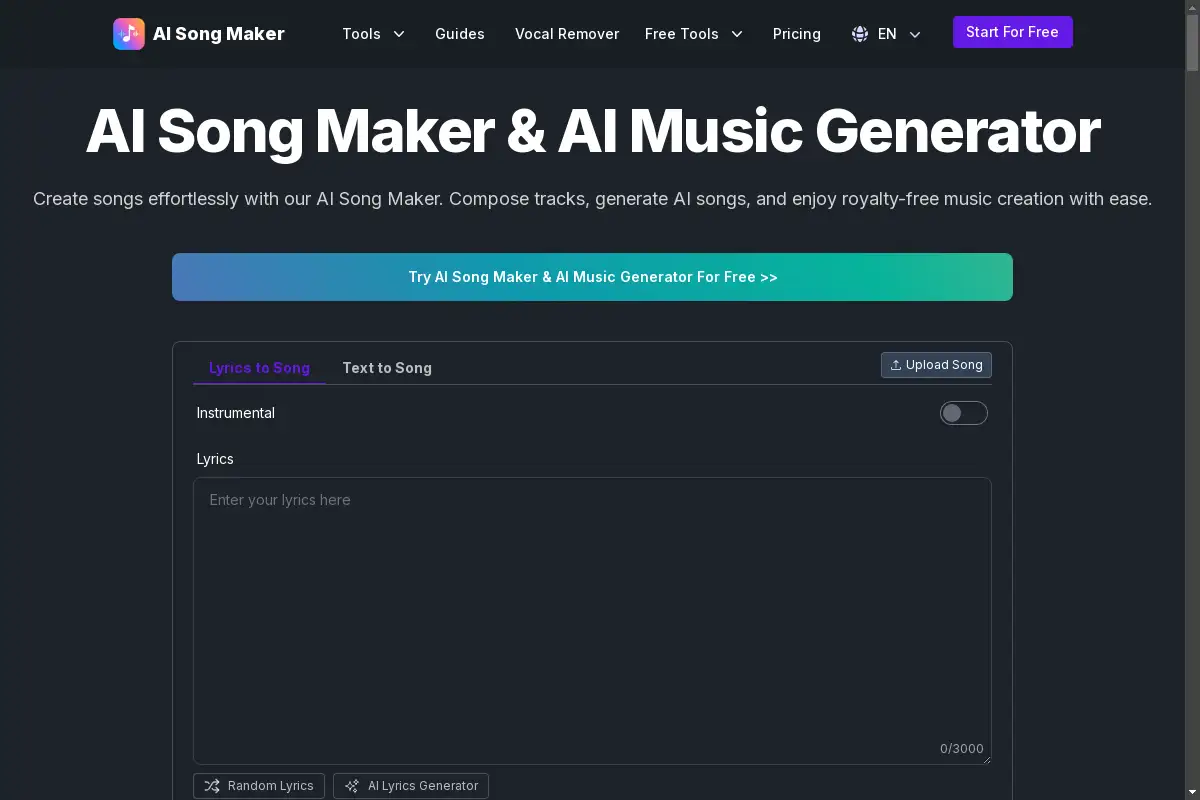Click the AI Song Maker logo icon
1200x800 pixels.
coord(129,34)
